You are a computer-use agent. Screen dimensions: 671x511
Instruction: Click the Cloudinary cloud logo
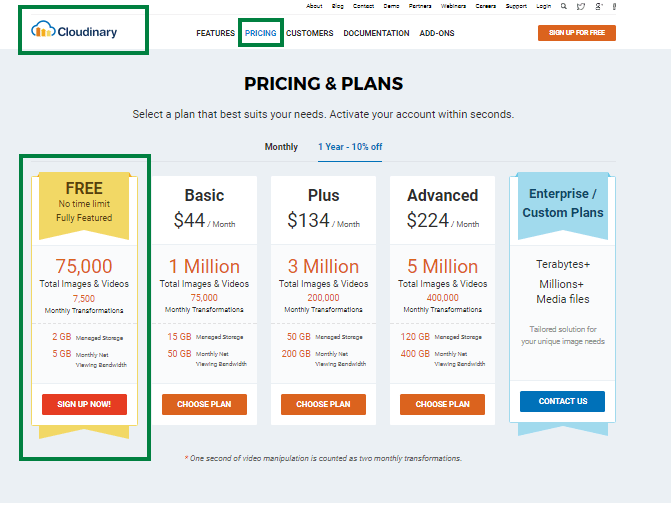74,30
